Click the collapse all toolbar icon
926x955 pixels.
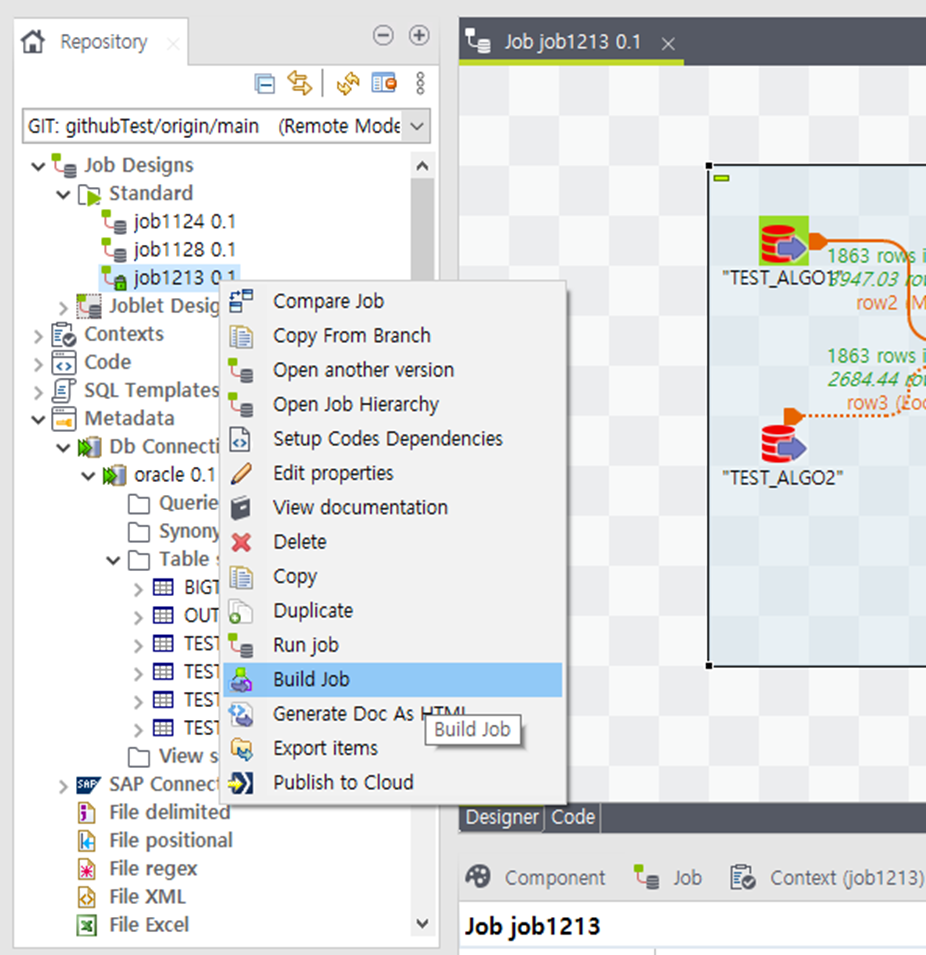265,83
